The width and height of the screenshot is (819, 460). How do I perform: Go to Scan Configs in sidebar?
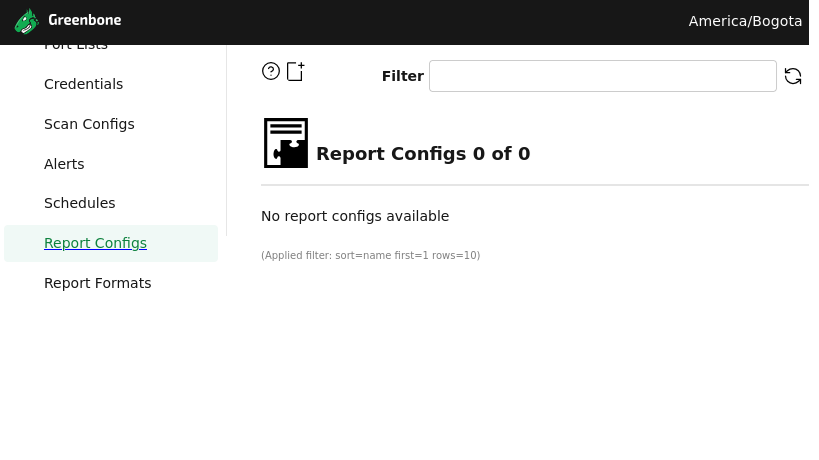click(89, 124)
